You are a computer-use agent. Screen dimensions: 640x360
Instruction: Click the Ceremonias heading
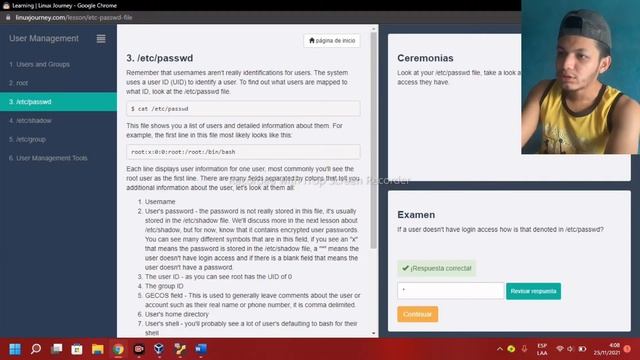click(425, 58)
